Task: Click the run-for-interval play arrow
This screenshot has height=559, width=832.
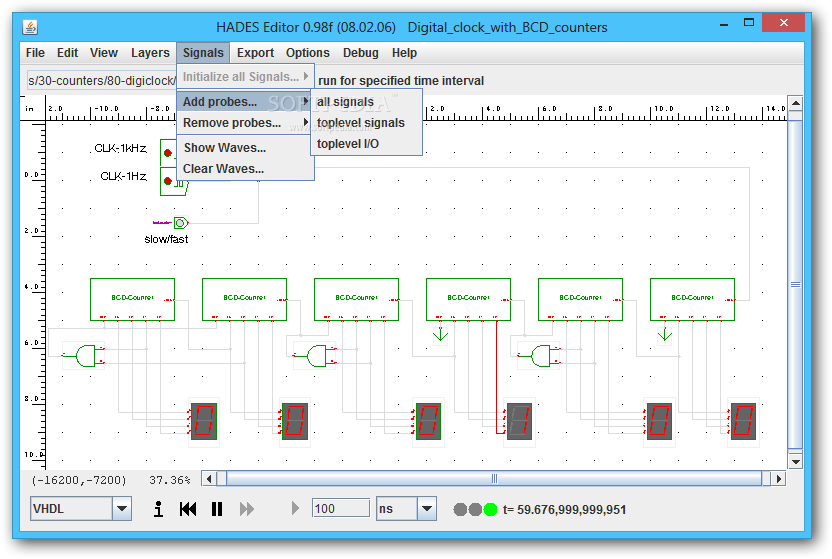Action: point(295,509)
